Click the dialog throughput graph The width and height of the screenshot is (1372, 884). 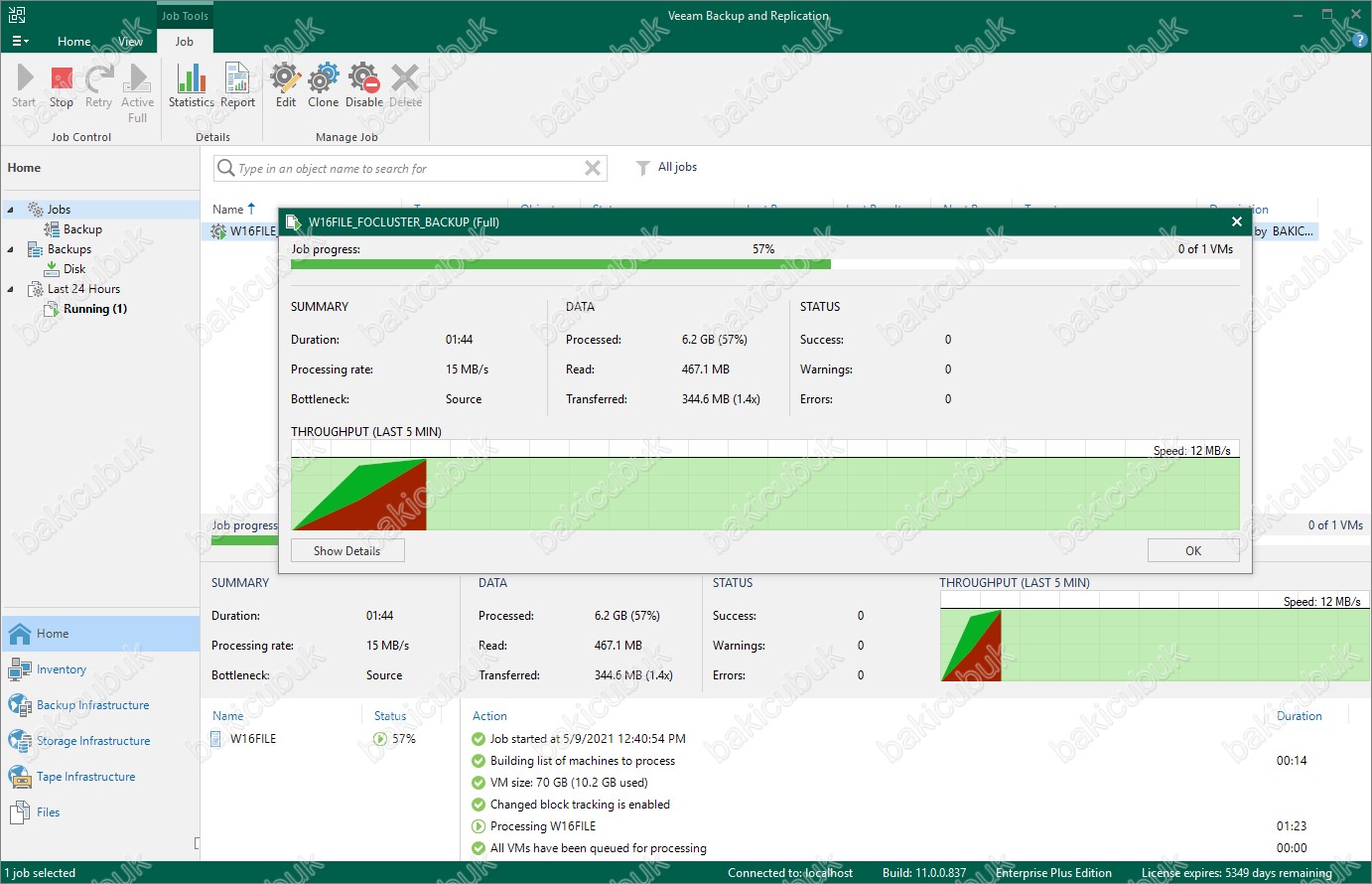[764, 486]
